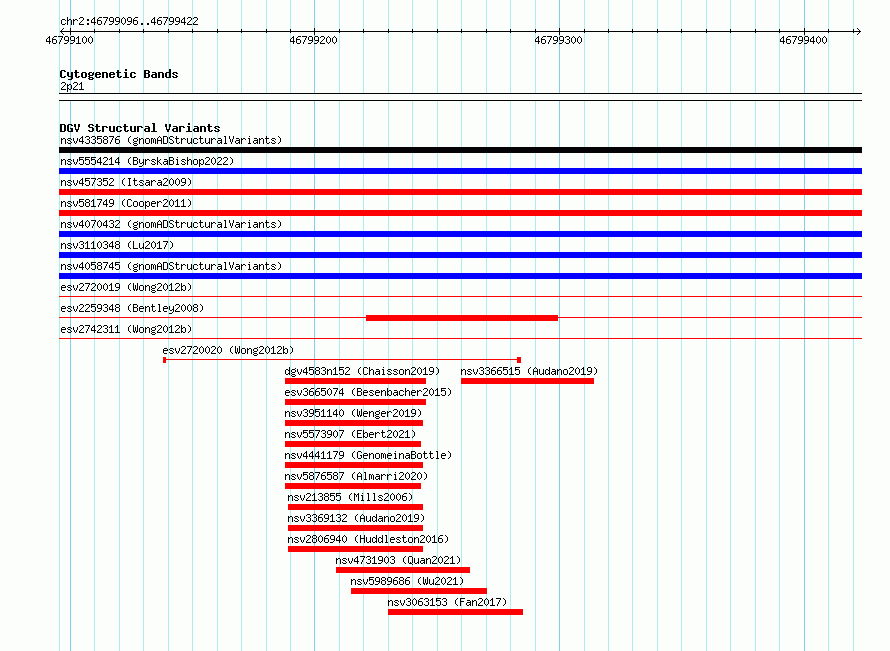The height and width of the screenshot is (651, 890).
Task: Select the red bar under nsv5876587
Action: 353,486
